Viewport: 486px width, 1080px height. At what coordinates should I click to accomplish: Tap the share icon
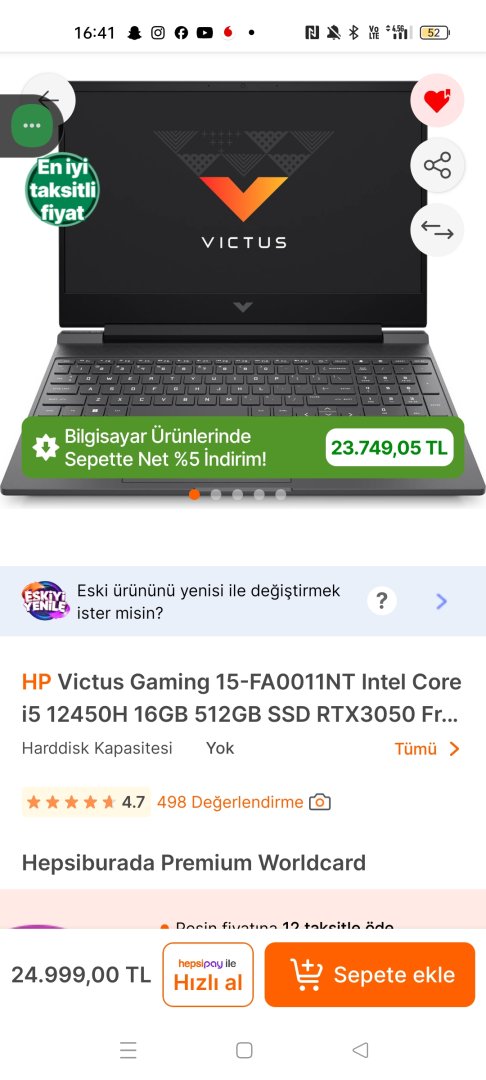(x=437, y=165)
